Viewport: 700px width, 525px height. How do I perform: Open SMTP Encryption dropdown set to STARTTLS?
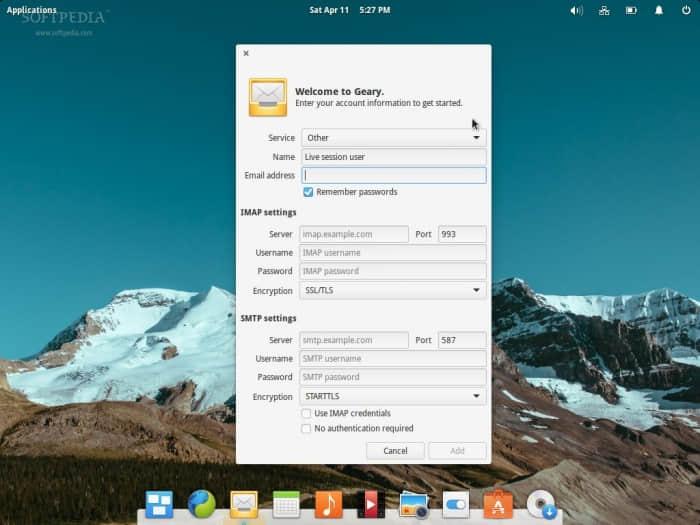[393, 396]
